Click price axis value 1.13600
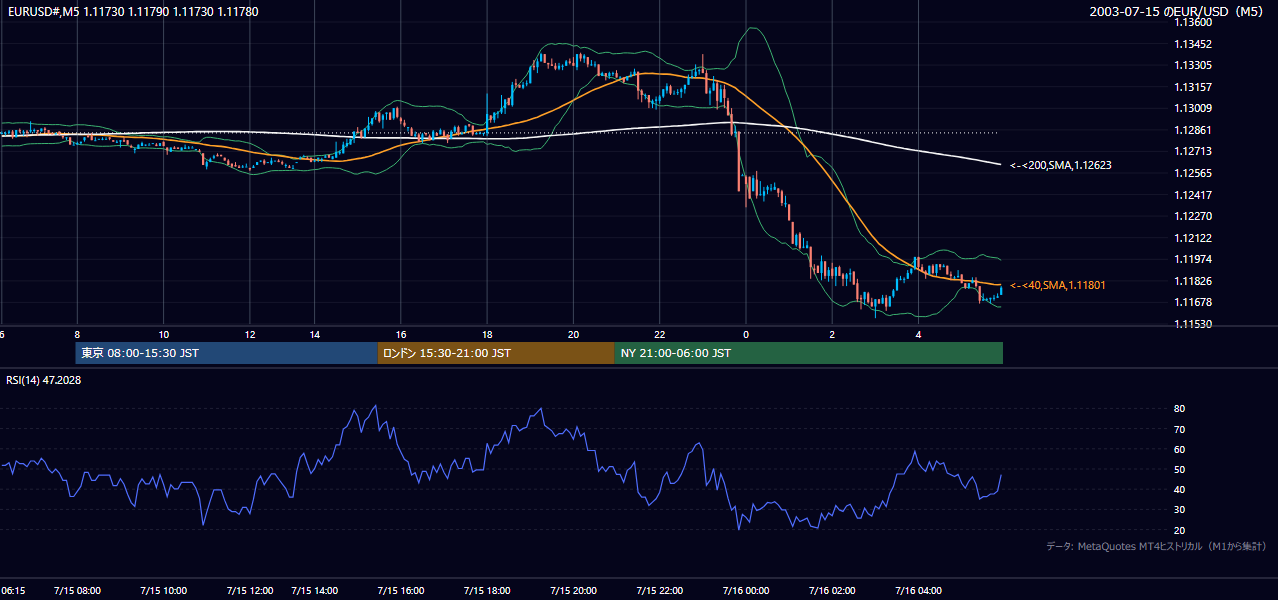The height and width of the screenshot is (600, 1278). point(1194,22)
